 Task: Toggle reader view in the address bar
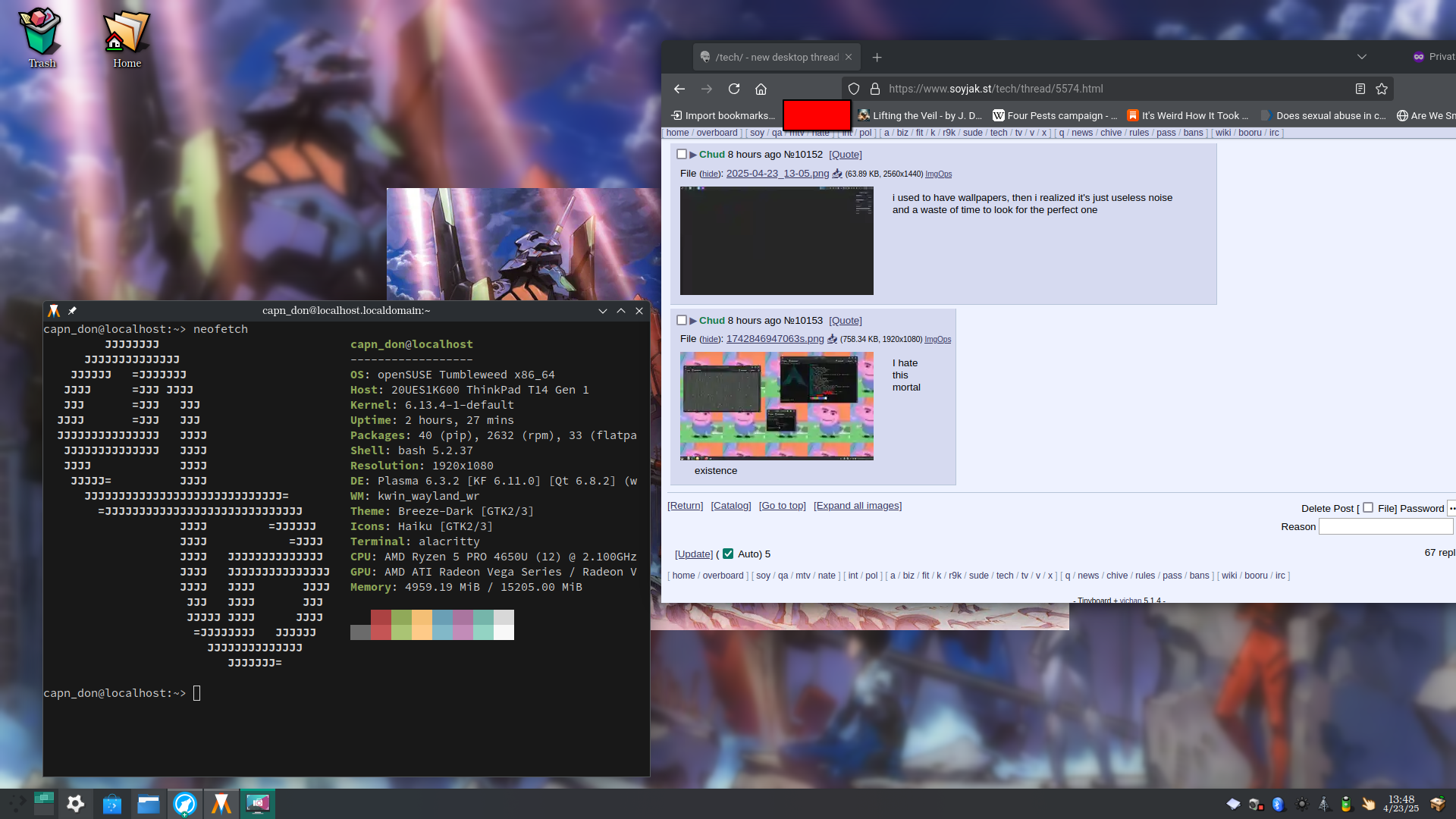1360,89
